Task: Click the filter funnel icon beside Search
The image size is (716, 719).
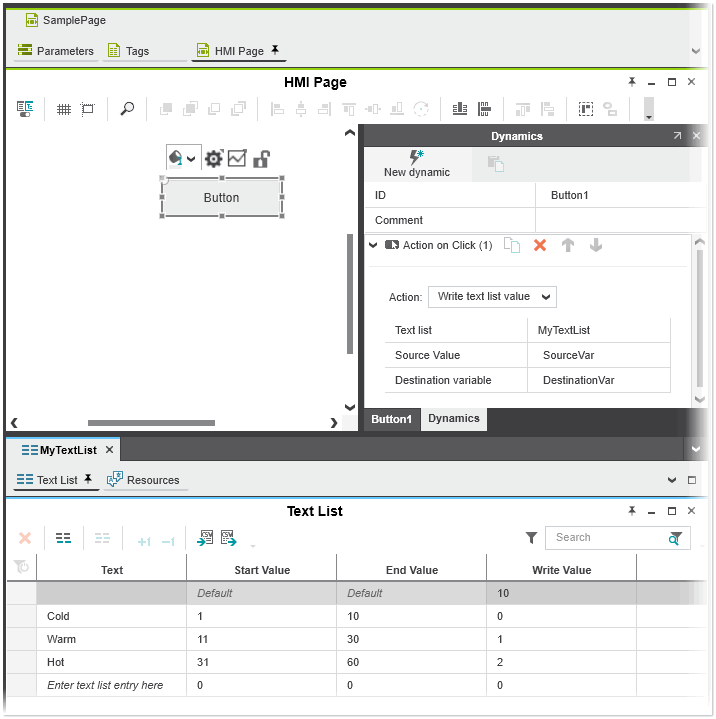Action: point(532,538)
